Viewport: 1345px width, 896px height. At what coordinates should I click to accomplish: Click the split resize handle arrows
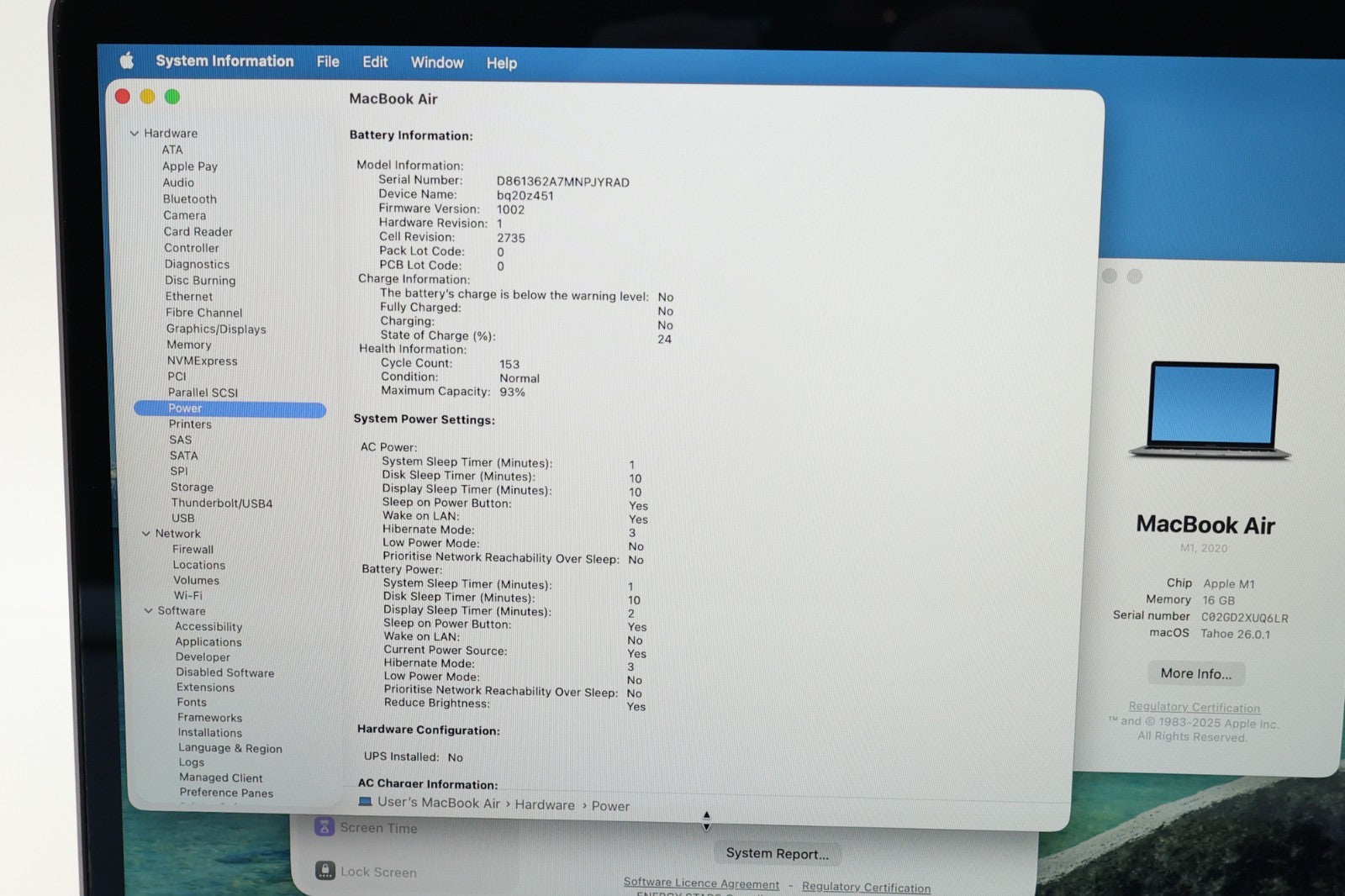[706, 820]
